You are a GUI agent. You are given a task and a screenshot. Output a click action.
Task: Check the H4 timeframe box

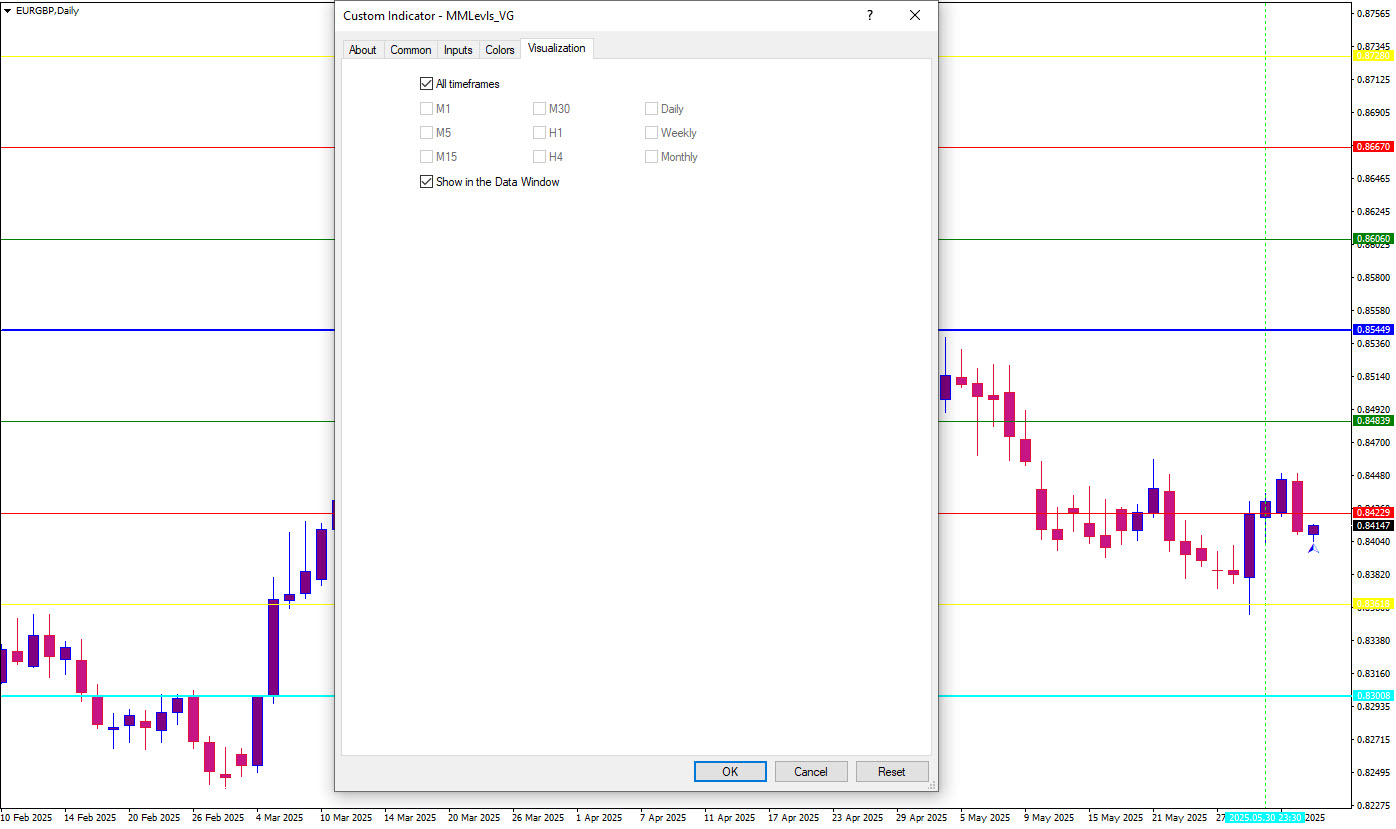coord(540,157)
